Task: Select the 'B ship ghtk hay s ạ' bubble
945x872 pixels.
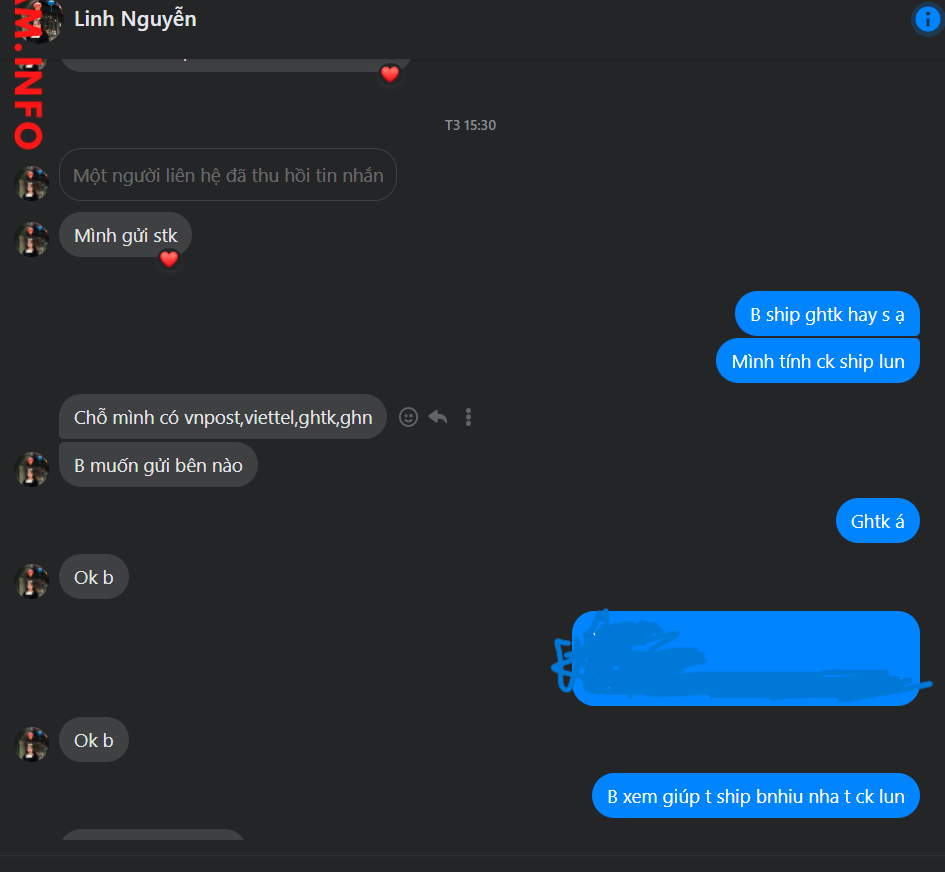Action: pos(827,314)
